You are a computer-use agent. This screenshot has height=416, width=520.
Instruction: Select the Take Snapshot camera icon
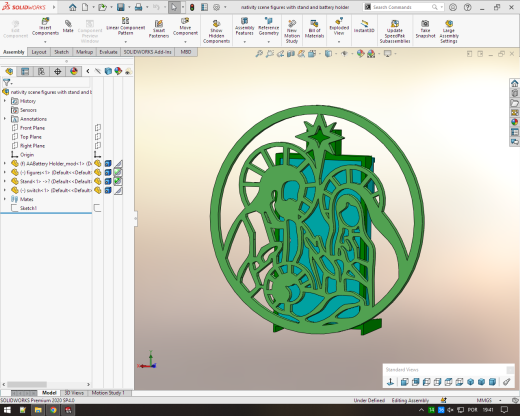click(x=425, y=23)
